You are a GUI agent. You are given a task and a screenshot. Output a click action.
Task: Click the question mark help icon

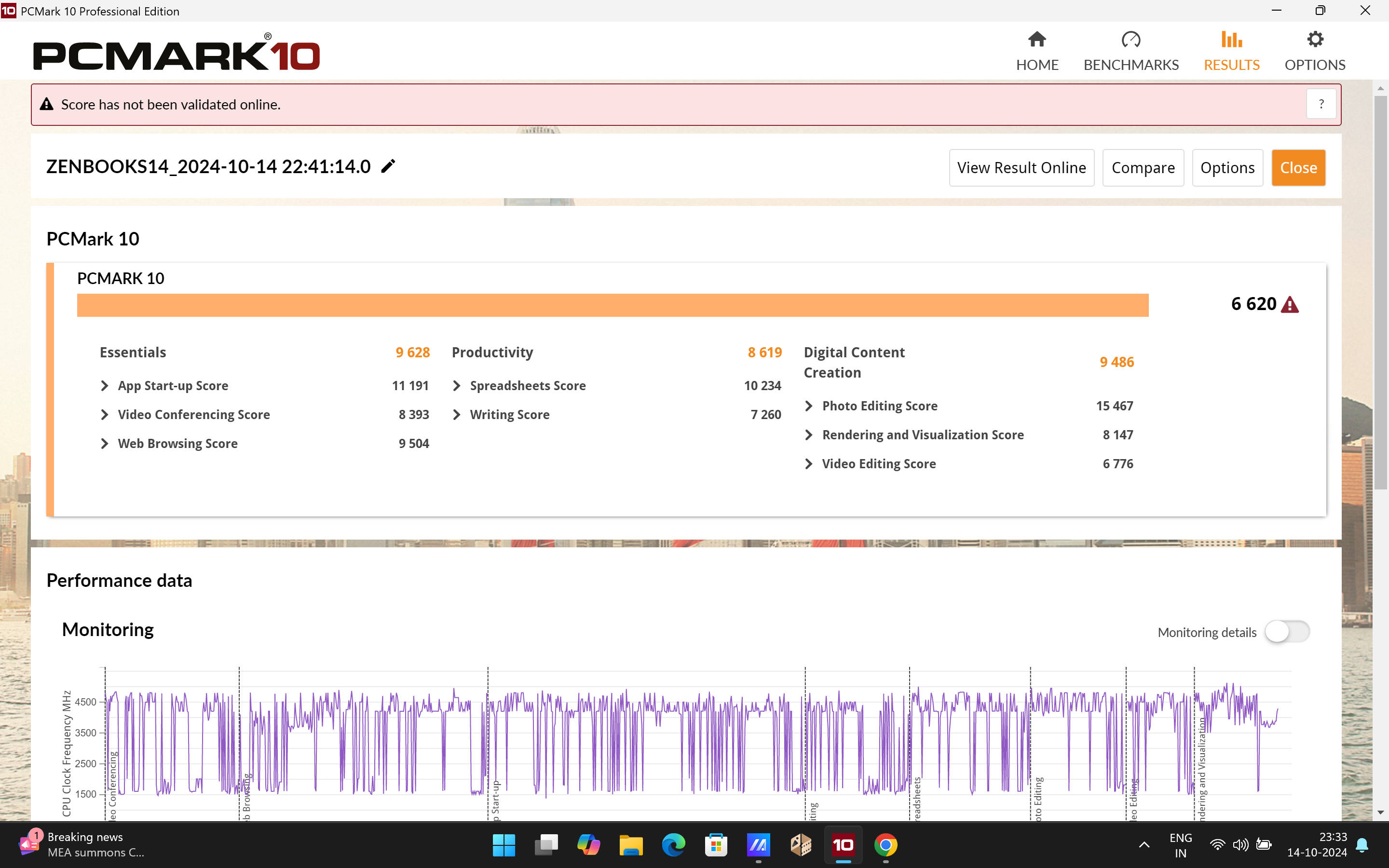(1321, 104)
